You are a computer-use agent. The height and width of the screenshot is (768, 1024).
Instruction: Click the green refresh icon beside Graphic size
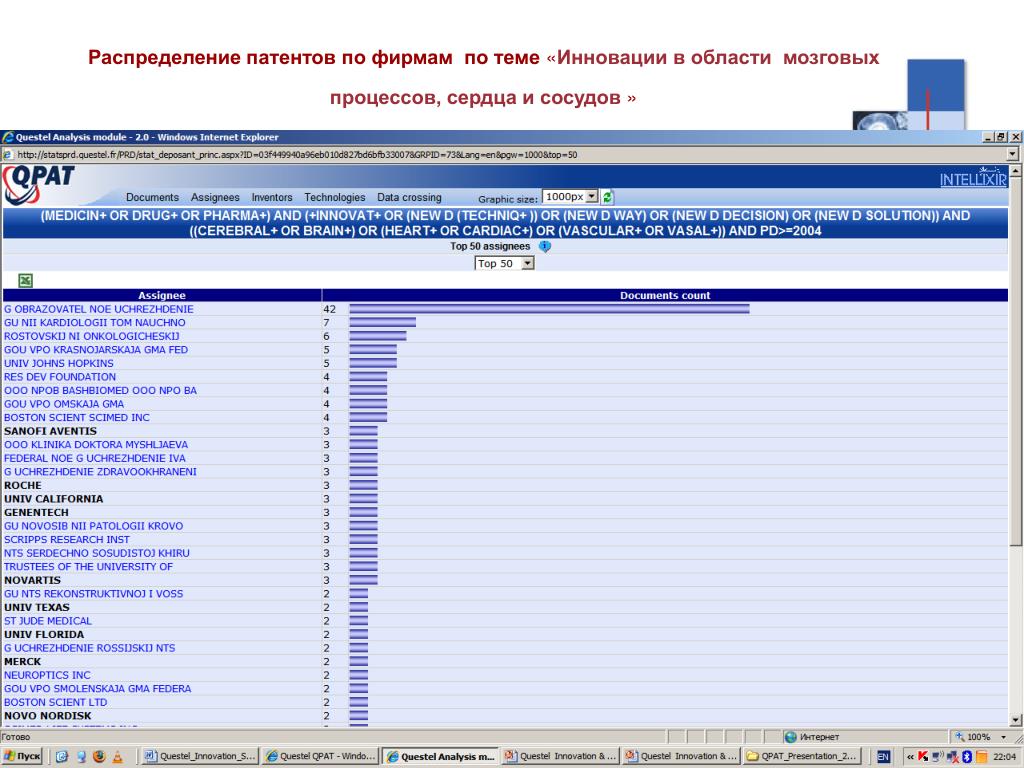coord(607,197)
